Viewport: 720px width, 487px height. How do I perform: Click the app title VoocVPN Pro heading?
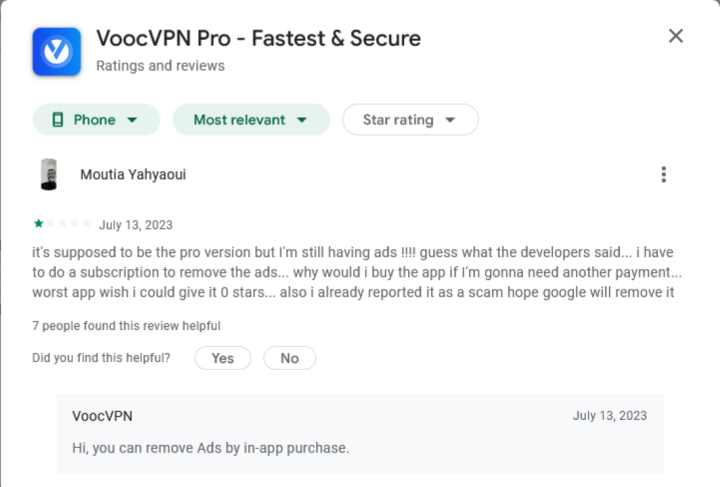click(x=259, y=38)
